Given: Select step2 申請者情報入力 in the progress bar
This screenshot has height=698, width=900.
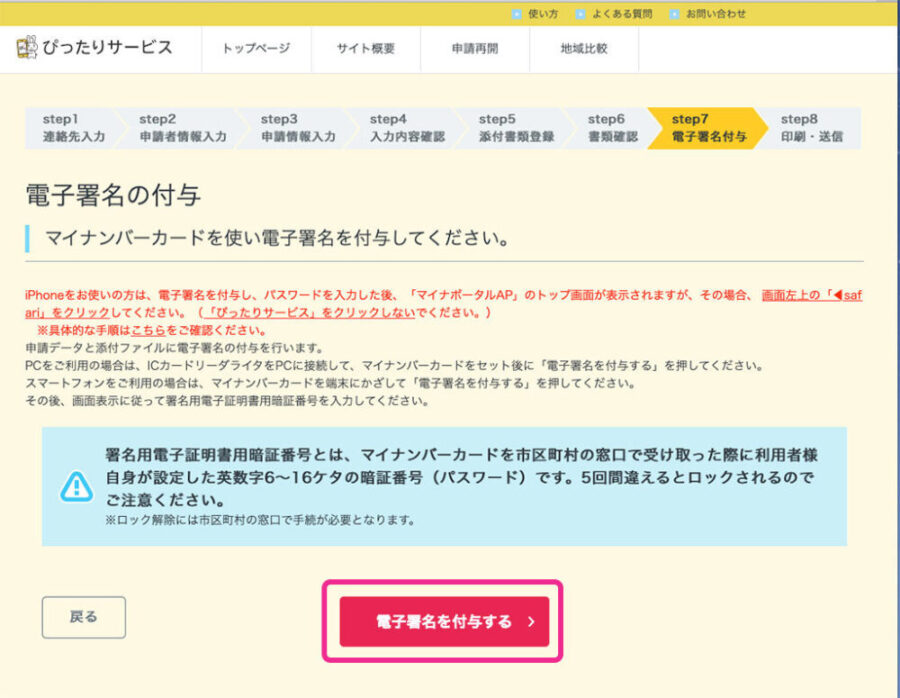Looking at the screenshot, I should pos(183,128).
